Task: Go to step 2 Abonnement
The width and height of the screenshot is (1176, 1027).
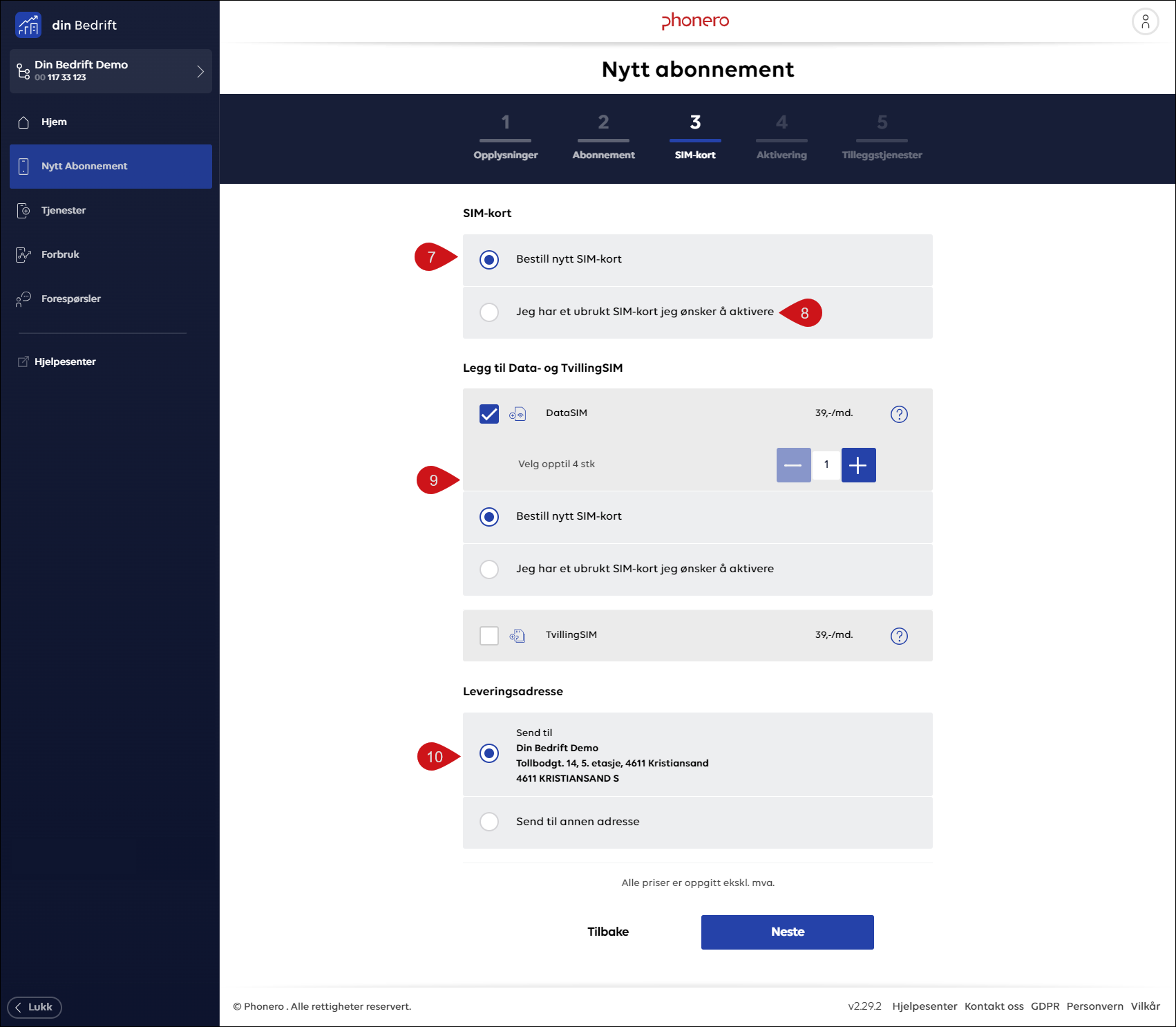Action: (603, 137)
